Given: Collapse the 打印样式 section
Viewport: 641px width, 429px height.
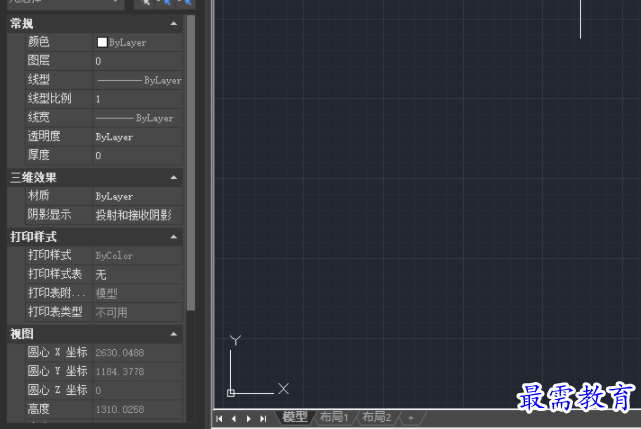Looking at the screenshot, I should click(x=174, y=237).
